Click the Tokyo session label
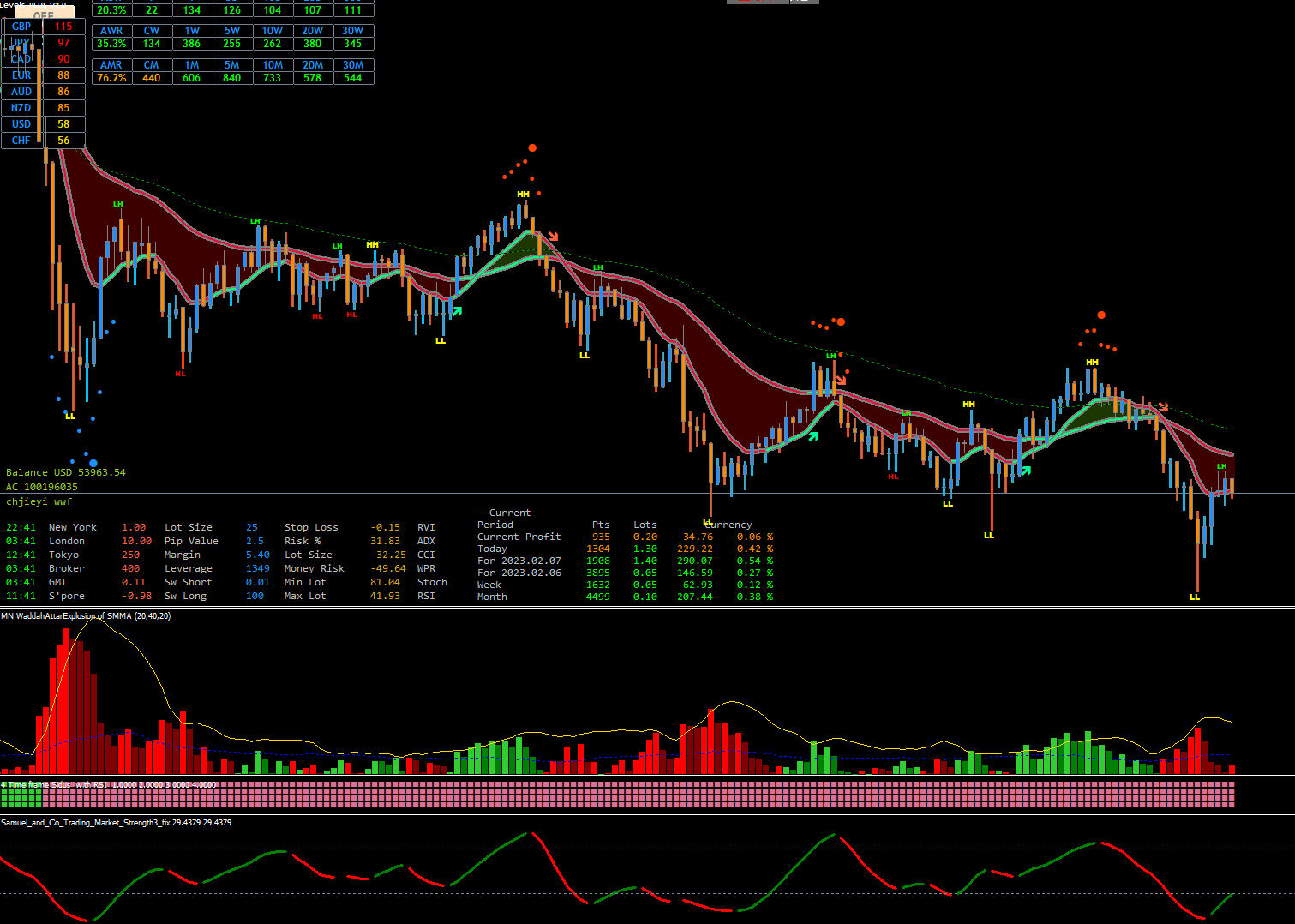Screen dimensions: 1295x924 tap(64, 555)
